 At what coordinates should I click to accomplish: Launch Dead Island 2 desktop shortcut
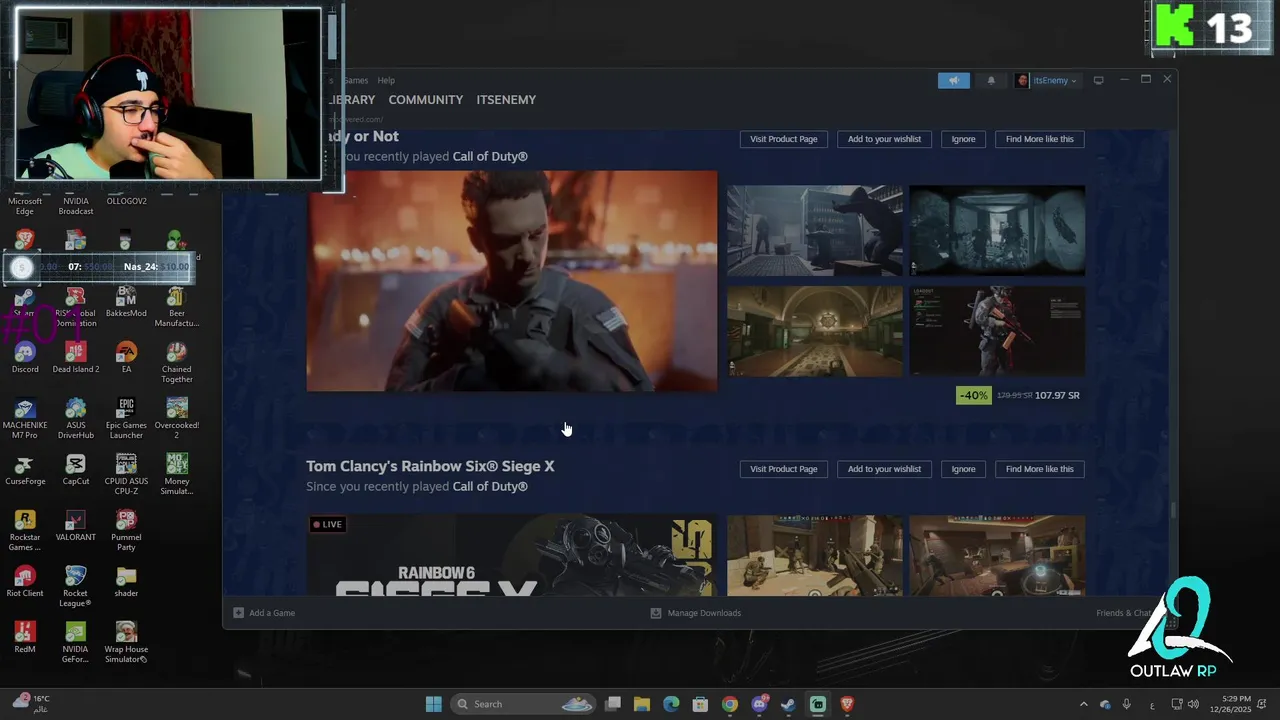coord(76,357)
